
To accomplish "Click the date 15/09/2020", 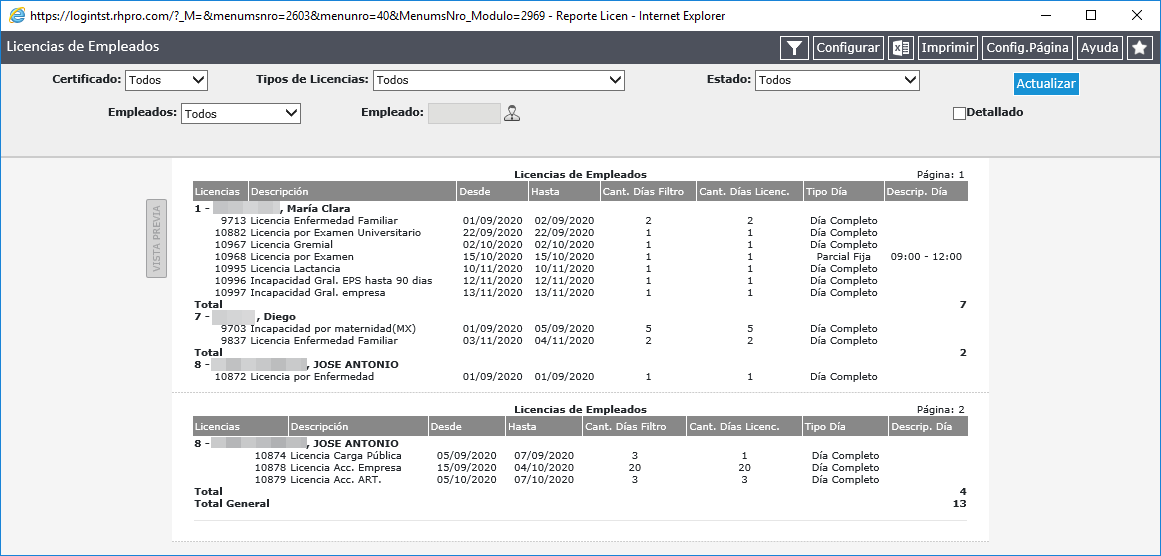I will click(467, 468).
